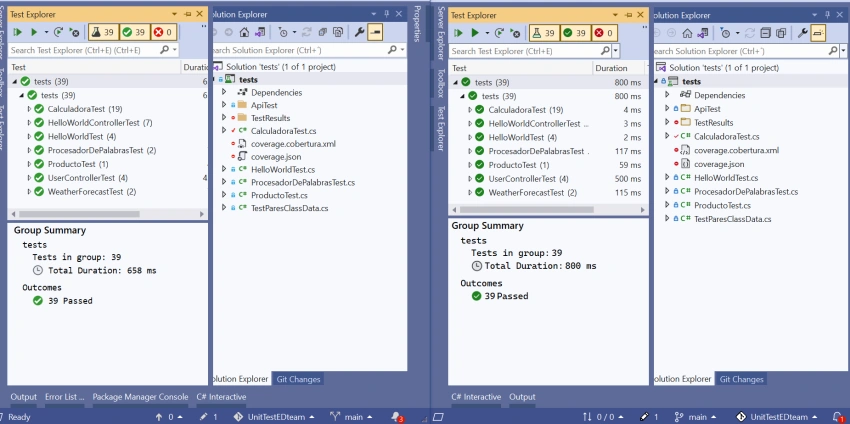Switch views icon in the right Solution Explorer

(703, 33)
